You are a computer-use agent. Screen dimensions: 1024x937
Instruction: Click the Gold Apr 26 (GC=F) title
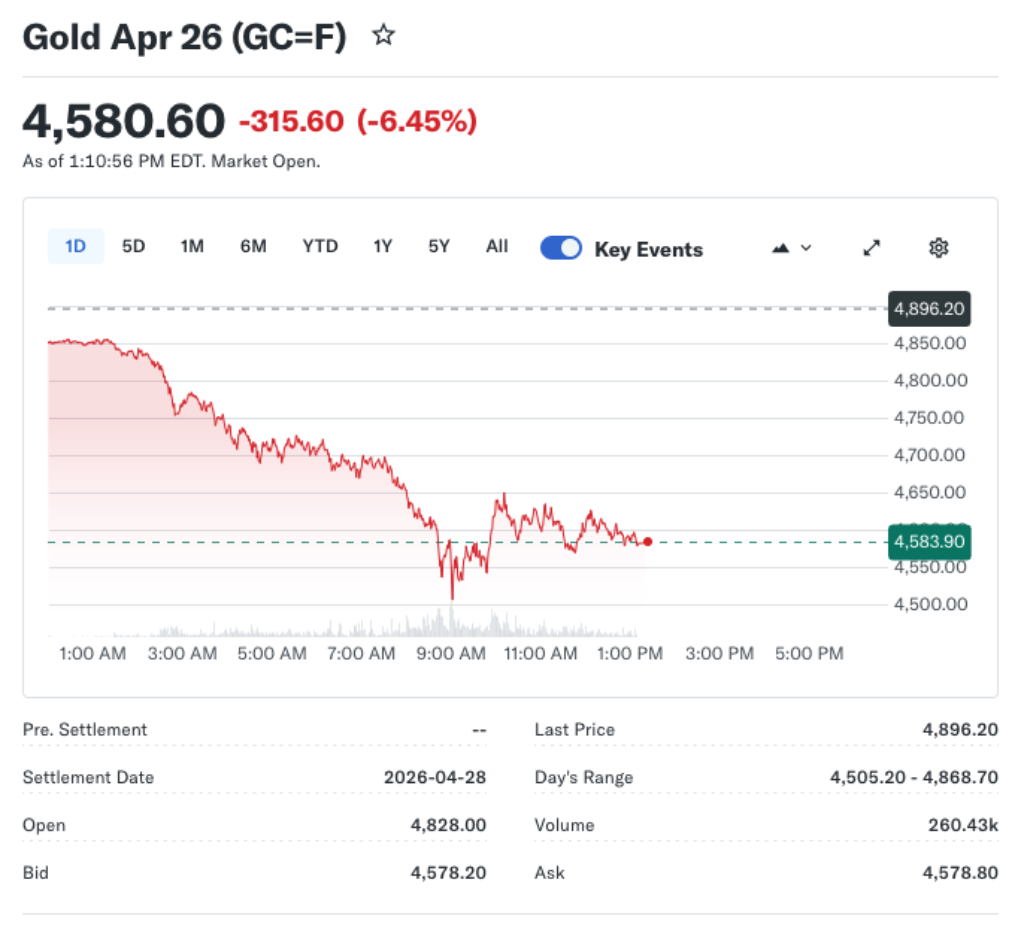[185, 36]
